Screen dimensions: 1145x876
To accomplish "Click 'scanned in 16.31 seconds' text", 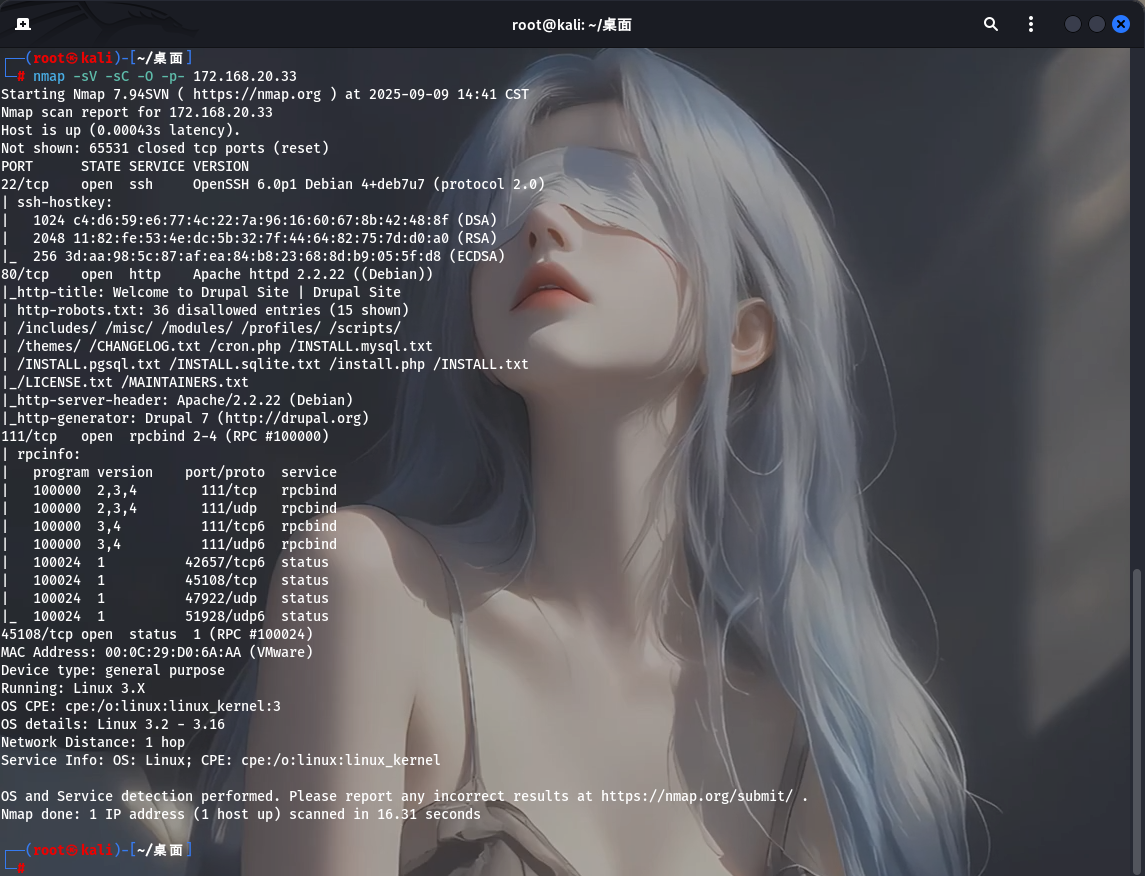I will 385,815.
